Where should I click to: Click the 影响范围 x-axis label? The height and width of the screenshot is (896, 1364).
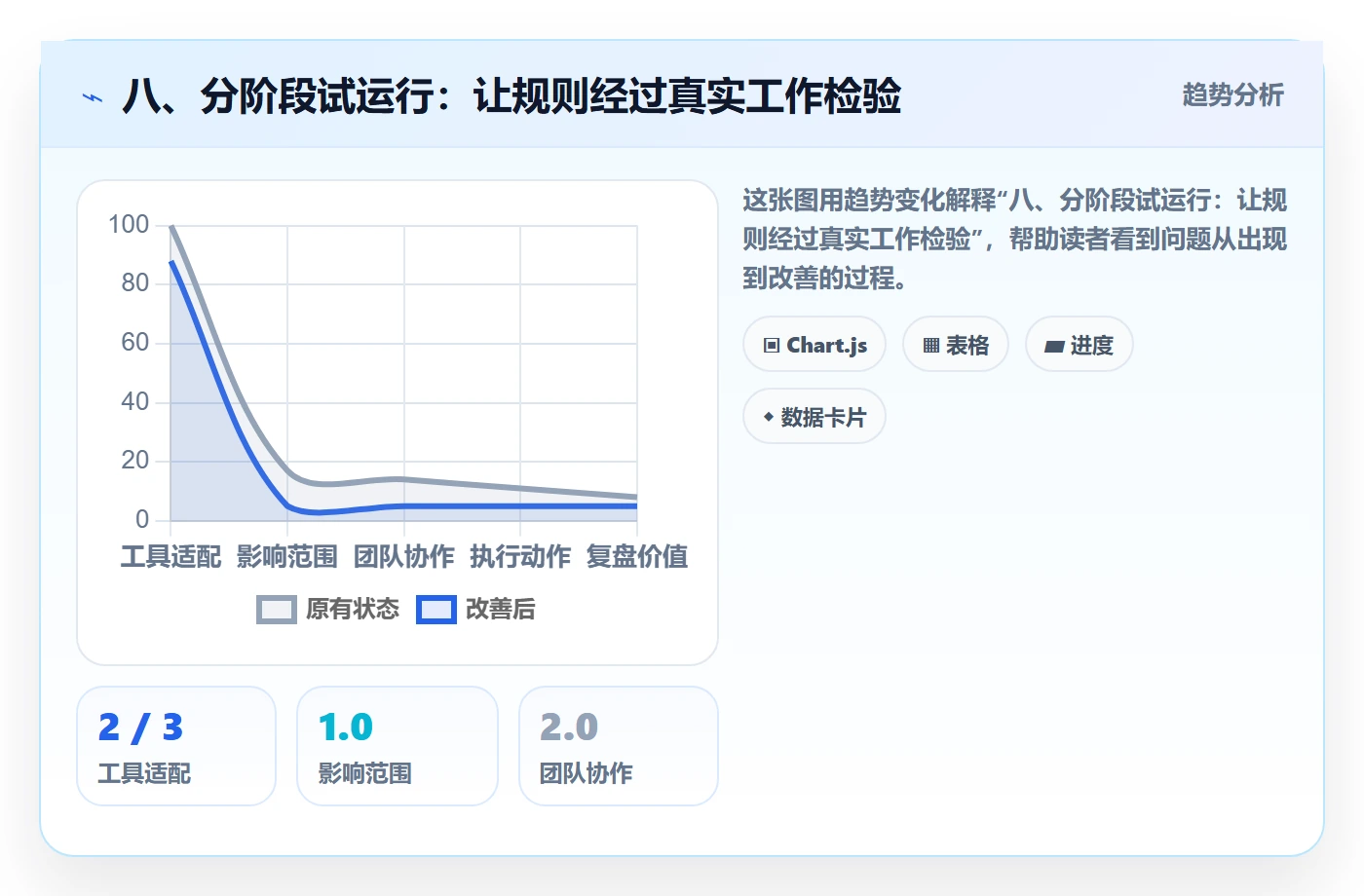(287, 557)
